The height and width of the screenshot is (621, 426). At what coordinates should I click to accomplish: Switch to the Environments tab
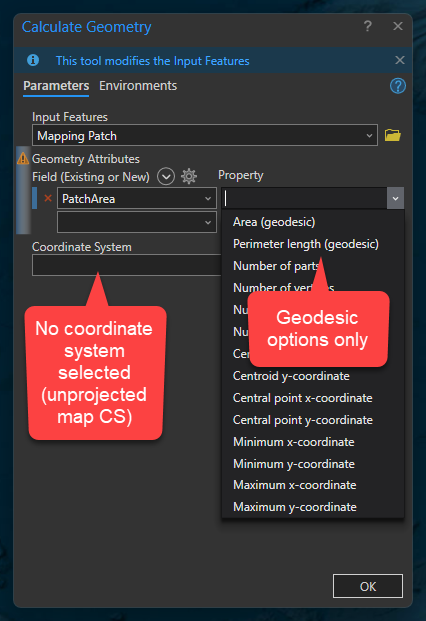pos(138,86)
